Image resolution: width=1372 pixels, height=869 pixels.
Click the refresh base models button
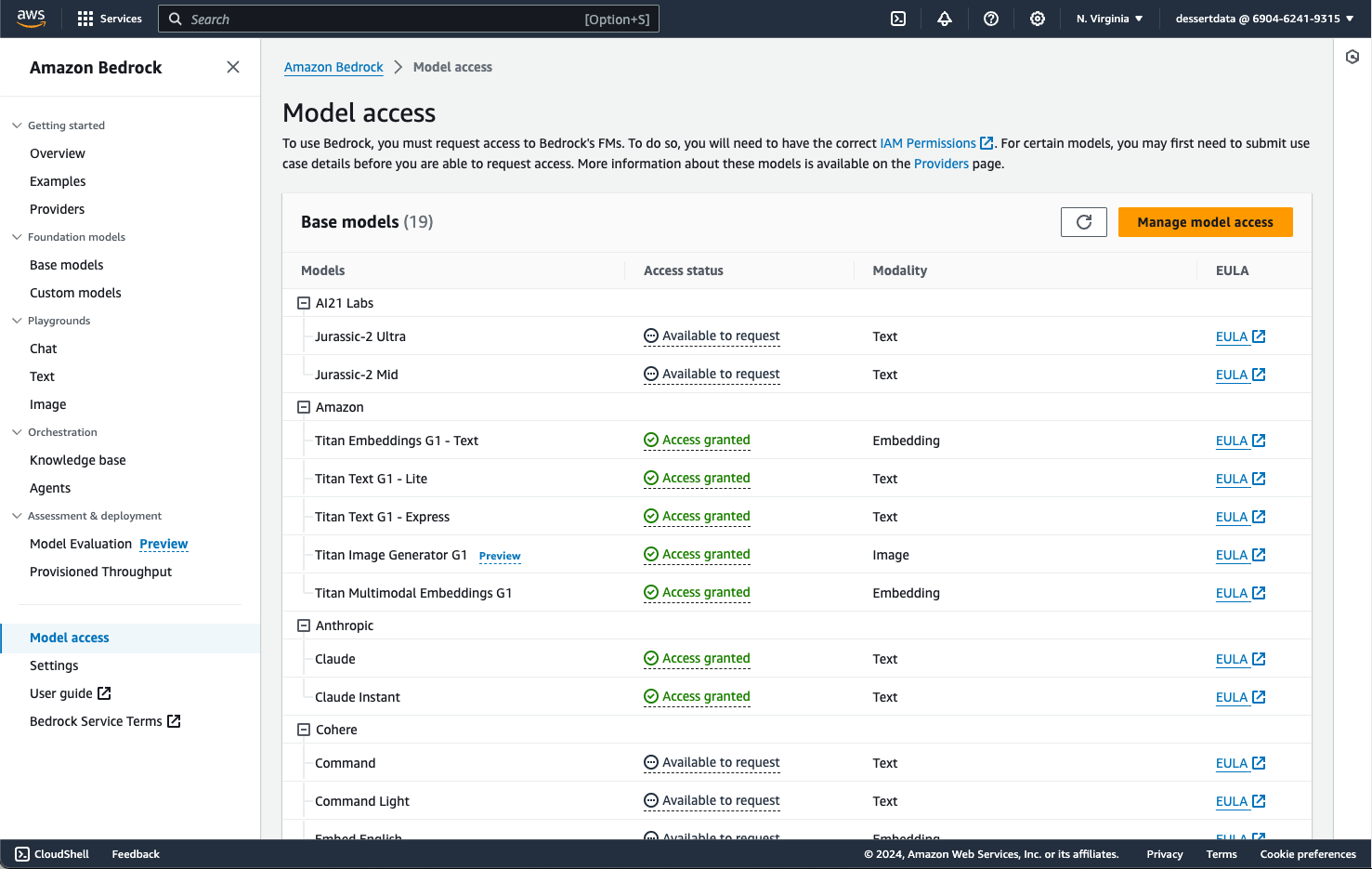pos(1083,222)
